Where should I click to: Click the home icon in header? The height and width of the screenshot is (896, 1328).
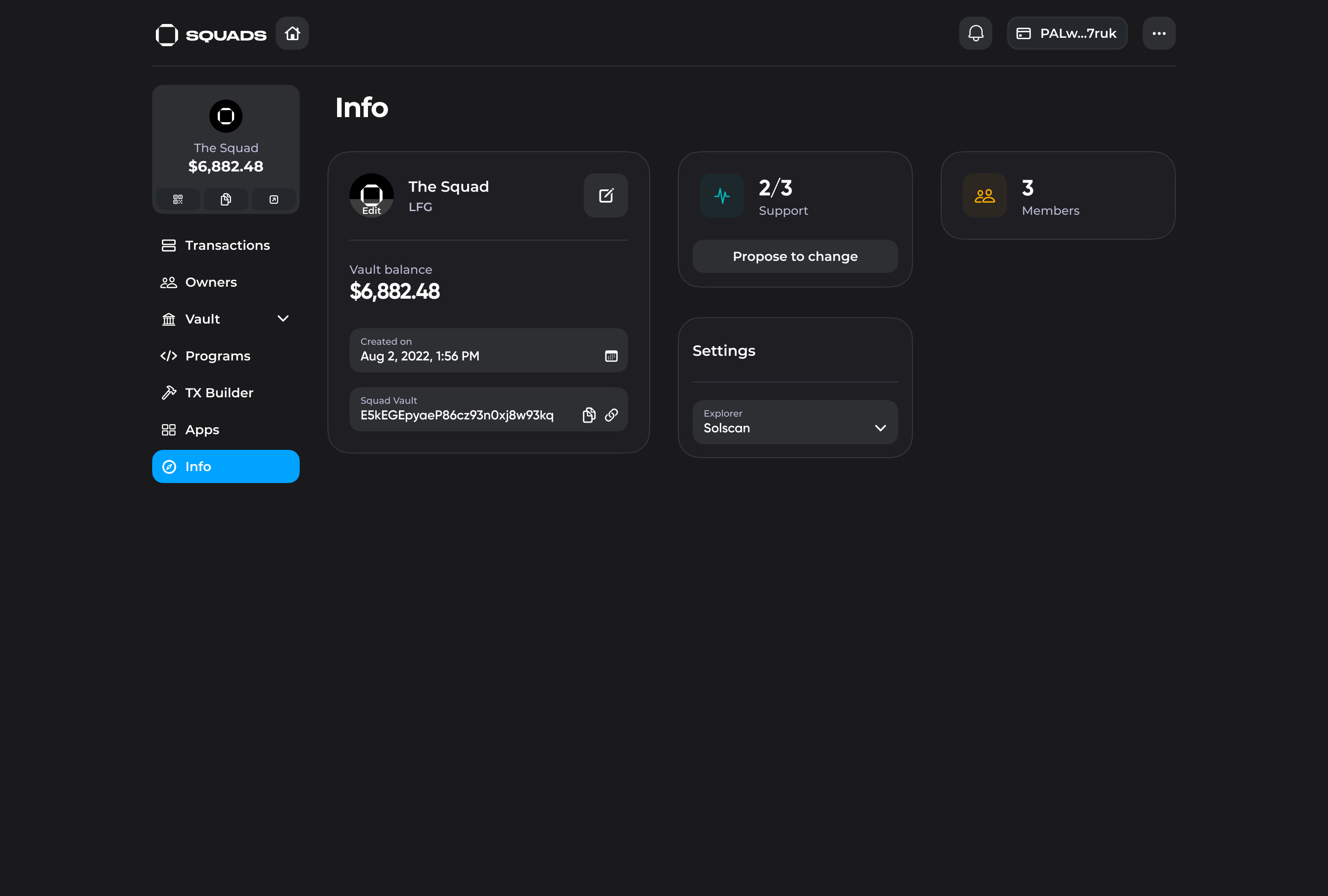[x=292, y=33]
